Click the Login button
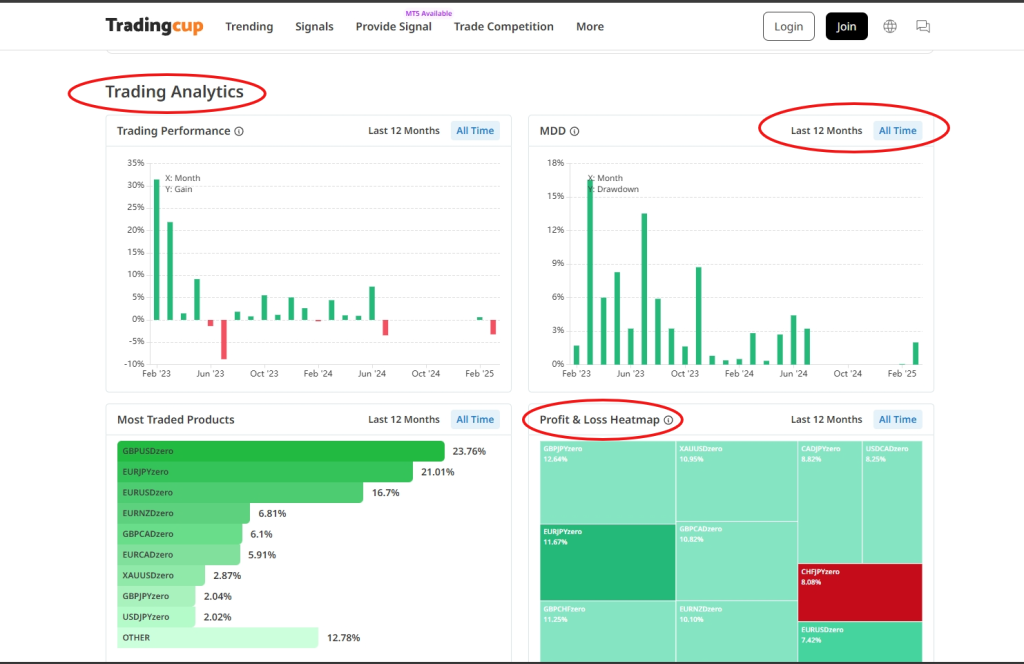This screenshot has width=1024, height=664. coord(788,27)
